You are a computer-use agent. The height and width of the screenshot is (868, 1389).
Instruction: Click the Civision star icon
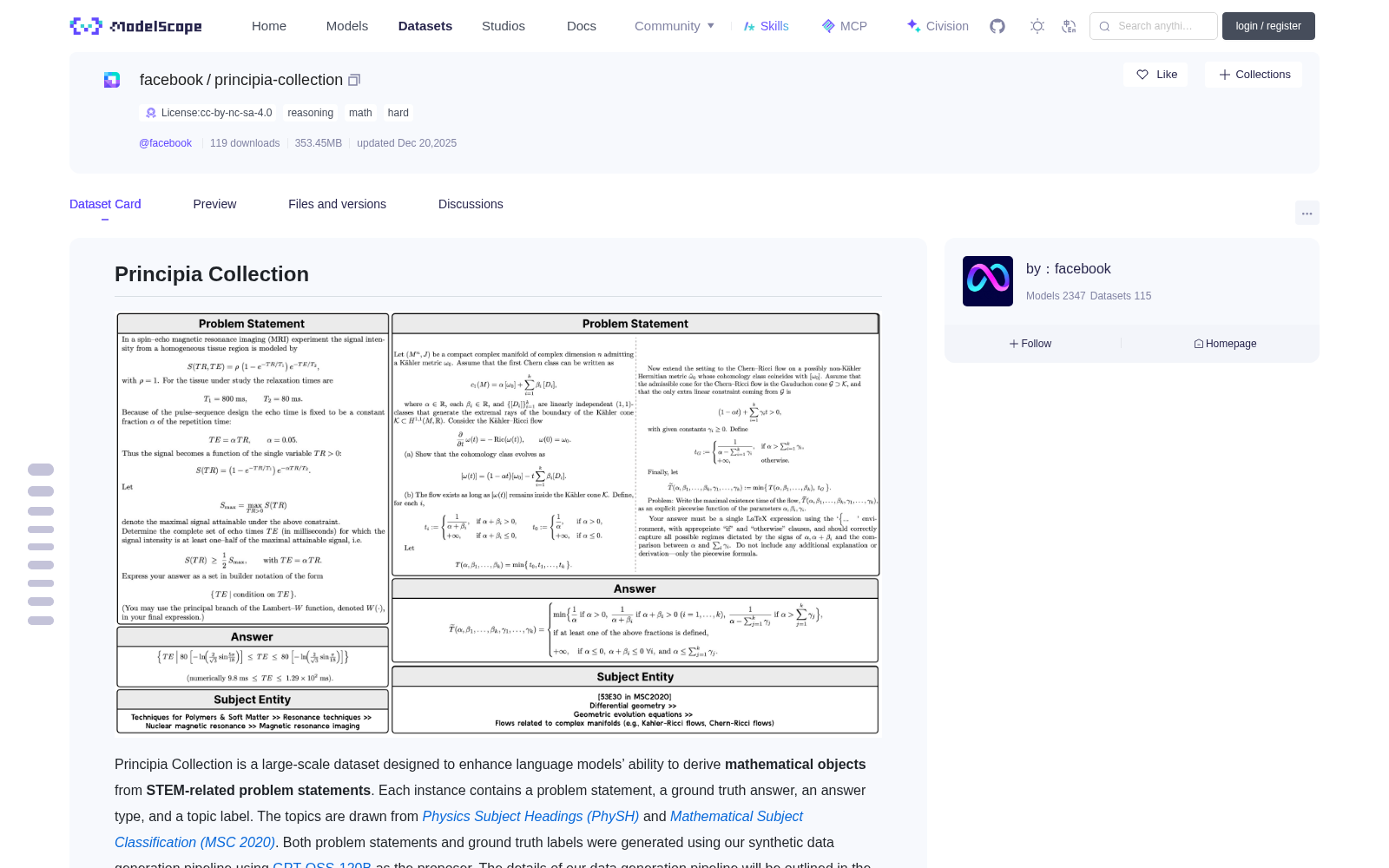coord(913,26)
